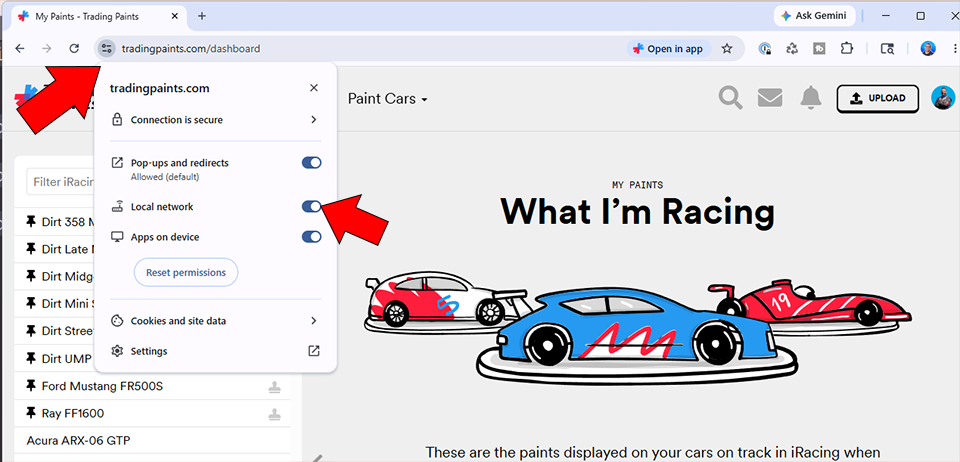Open the messages envelope icon
The height and width of the screenshot is (462, 960).
(x=770, y=98)
